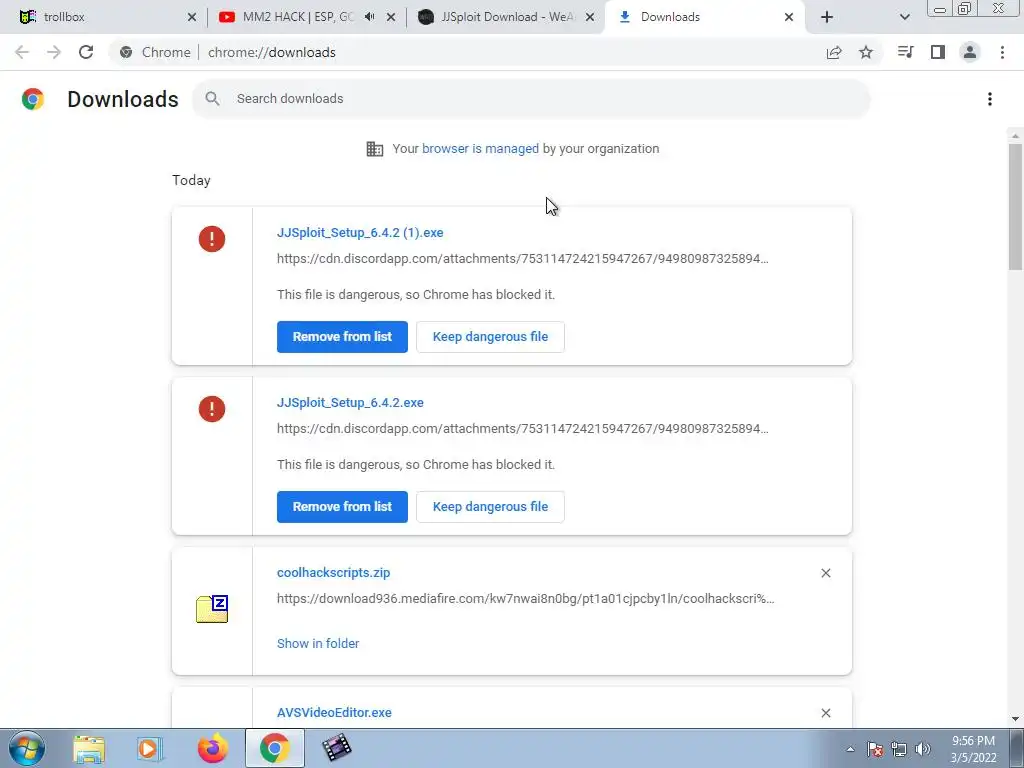Close the JJSploit Download tab
This screenshot has width=1024, height=768.
coord(590,18)
